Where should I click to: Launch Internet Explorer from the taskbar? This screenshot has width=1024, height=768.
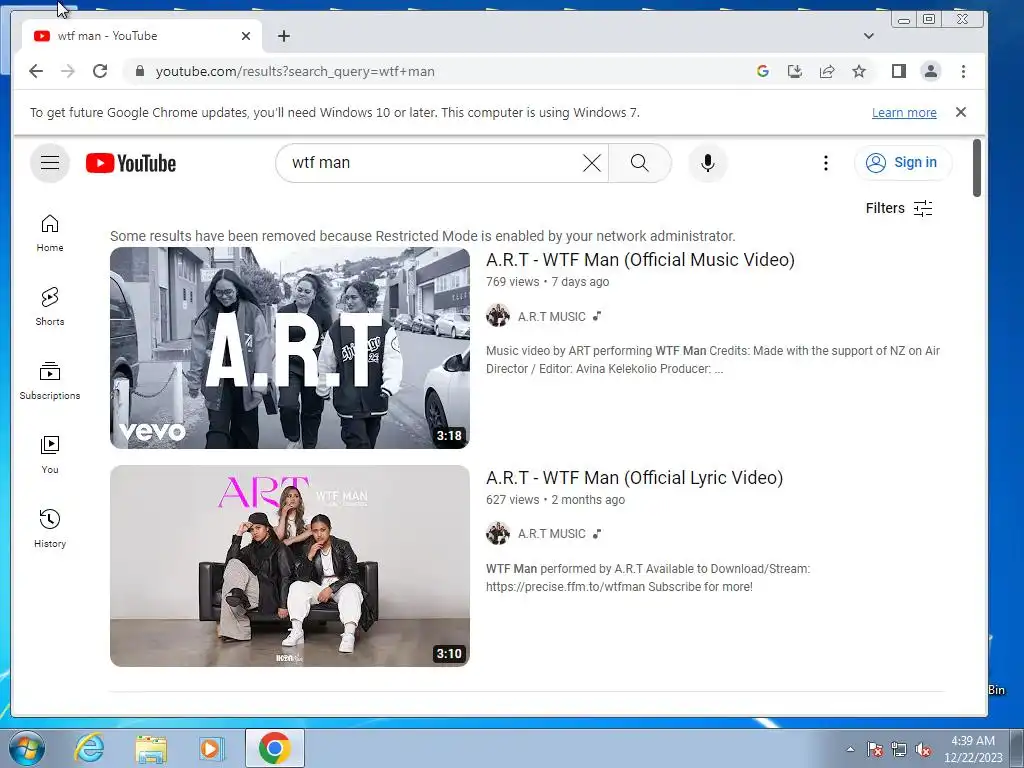[x=89, y=748]
